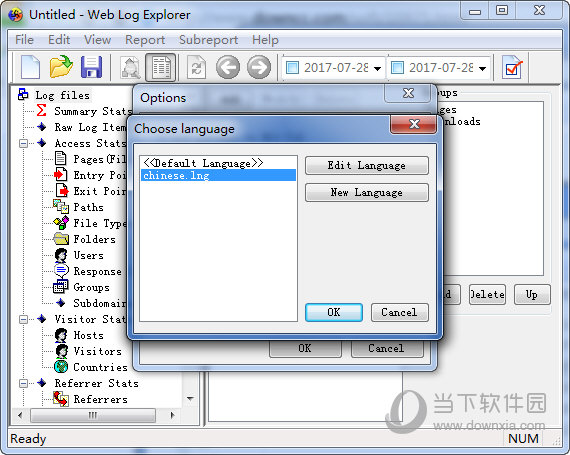This screenshot has width=570, height=455.
Task: Click the Summary Stats sigma icon
Action: click(x=41, y=110)
